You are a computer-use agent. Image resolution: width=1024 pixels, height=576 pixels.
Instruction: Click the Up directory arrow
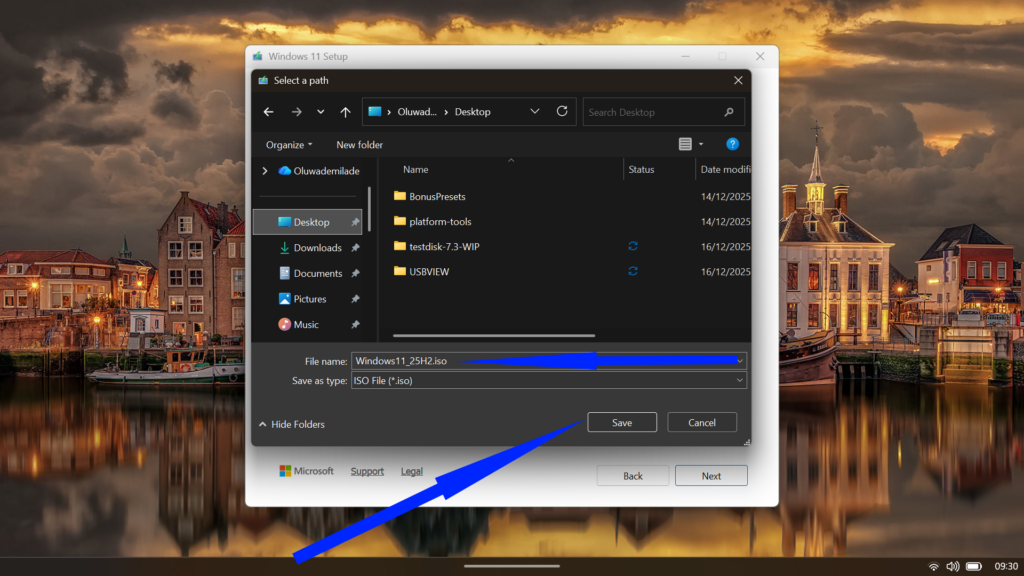tap(345, 112)
